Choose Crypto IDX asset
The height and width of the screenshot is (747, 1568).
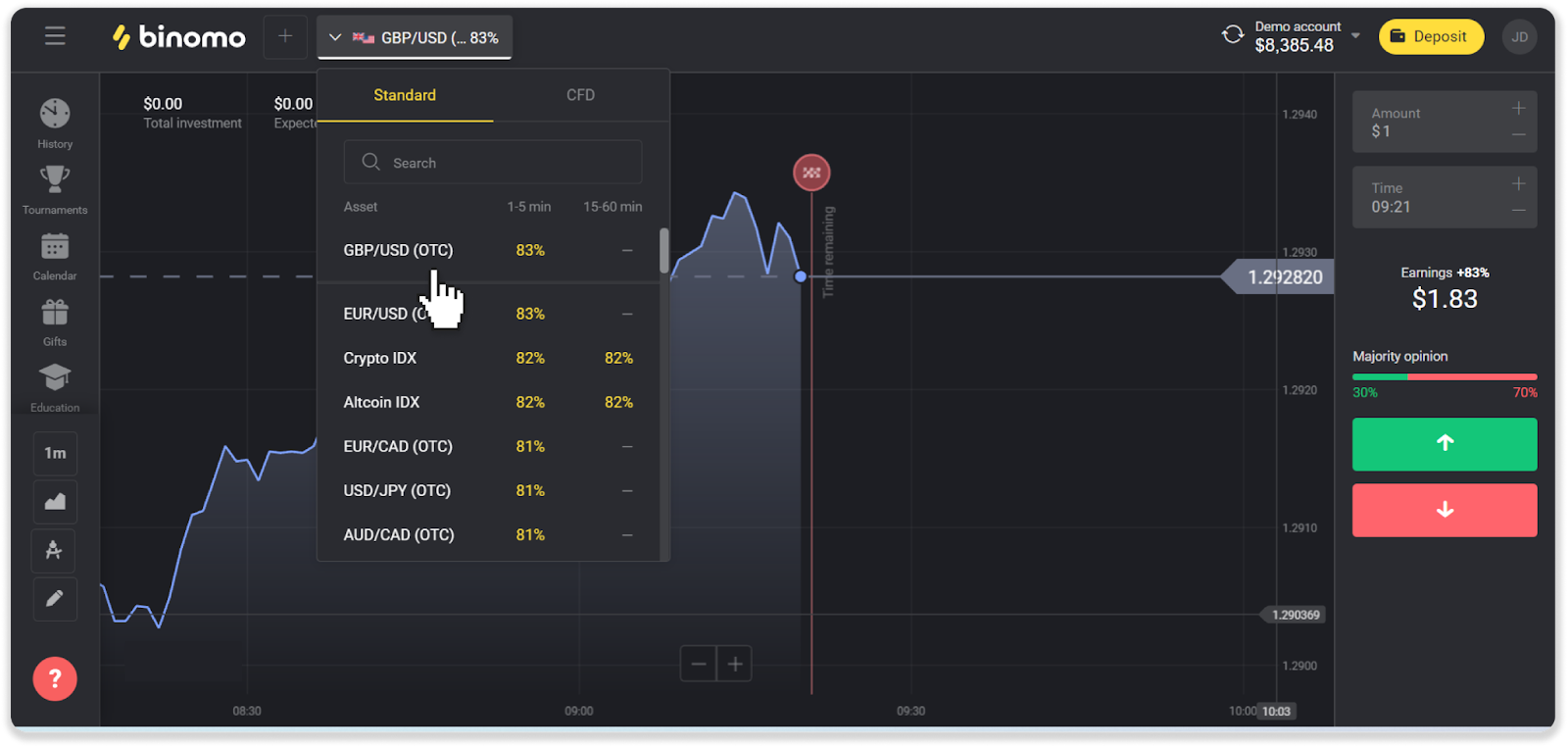pos(488,358)
